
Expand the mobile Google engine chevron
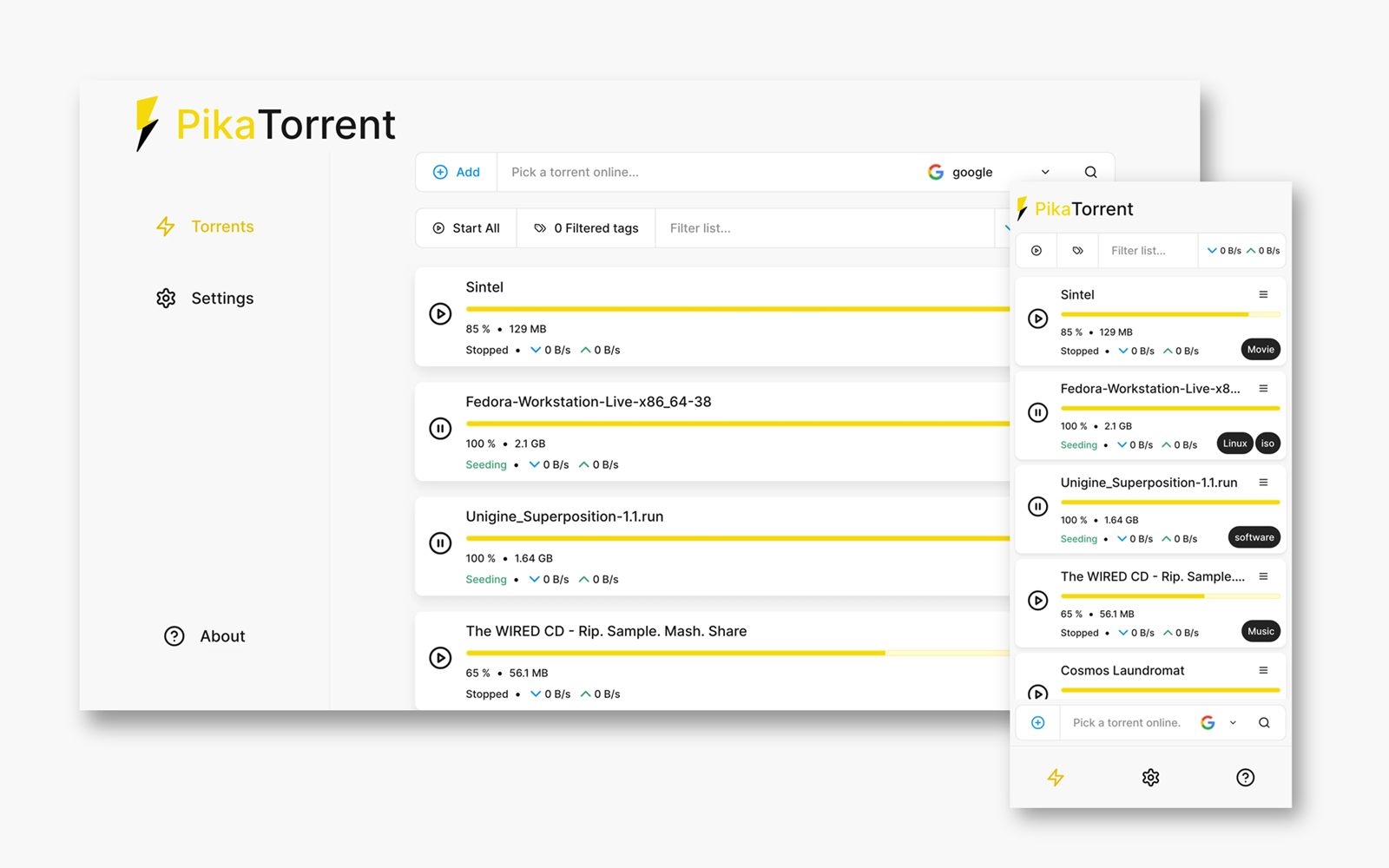tap(1233, 722)
